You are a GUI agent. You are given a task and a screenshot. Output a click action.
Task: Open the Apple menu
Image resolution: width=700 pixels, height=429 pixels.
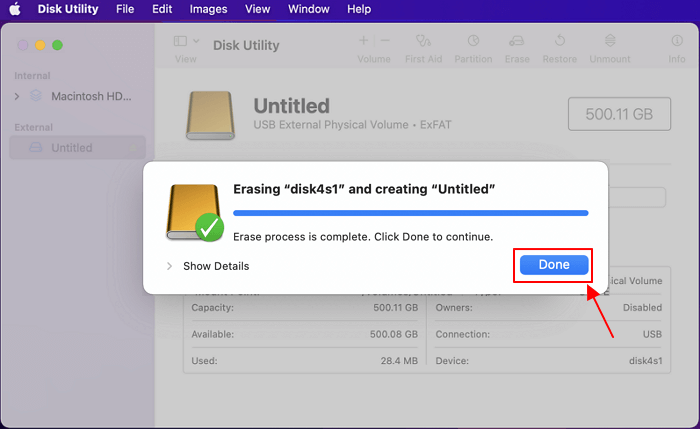(16, 9)
